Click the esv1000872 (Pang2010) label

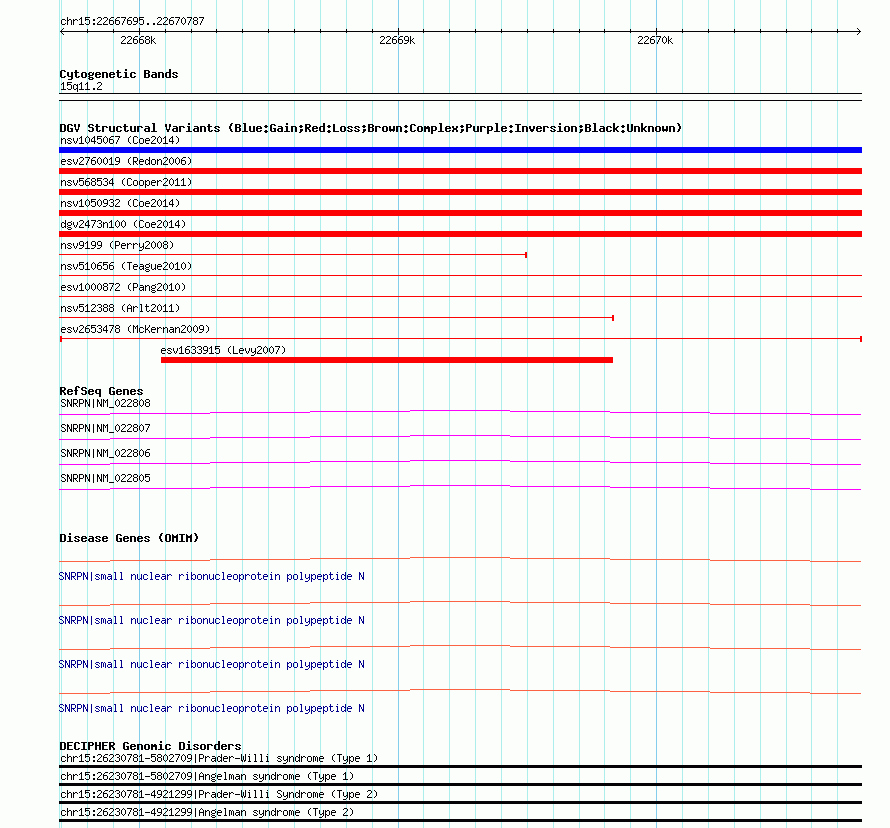point(123,287)
